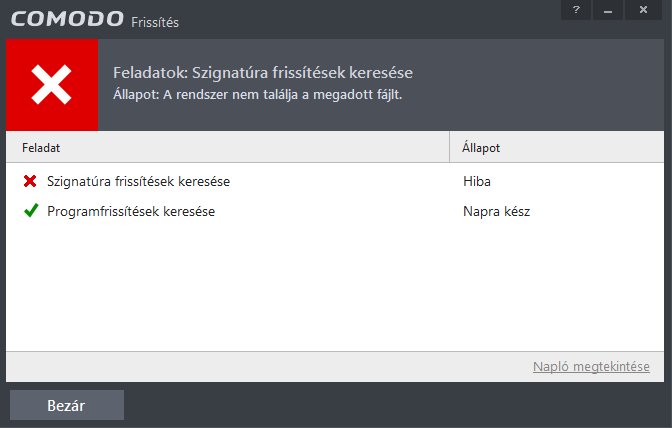Click the column divider between Feladat and Állapot
This screenshot has height=428, width=672.
[449, 147]
